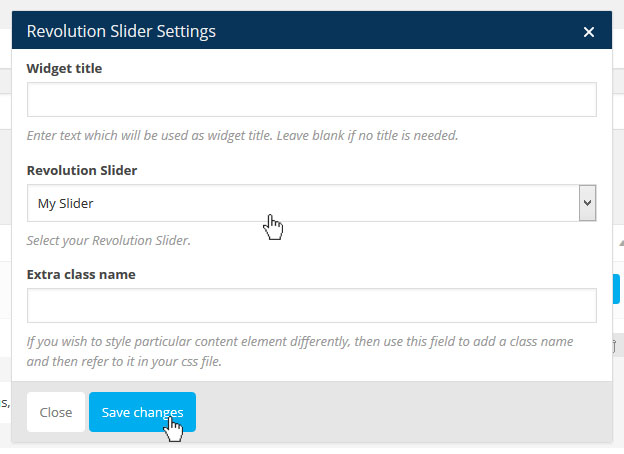Close the dialog with the X icon

pos(589,31)
